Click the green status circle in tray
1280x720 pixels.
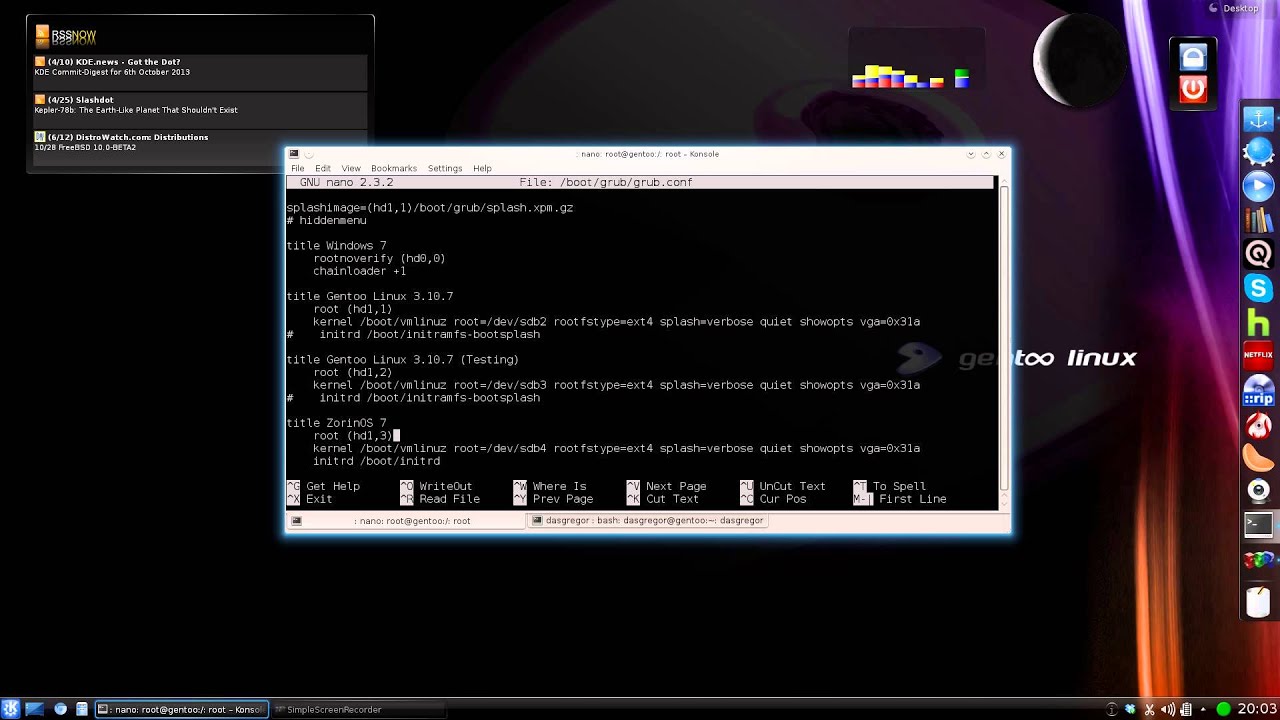1223,709
